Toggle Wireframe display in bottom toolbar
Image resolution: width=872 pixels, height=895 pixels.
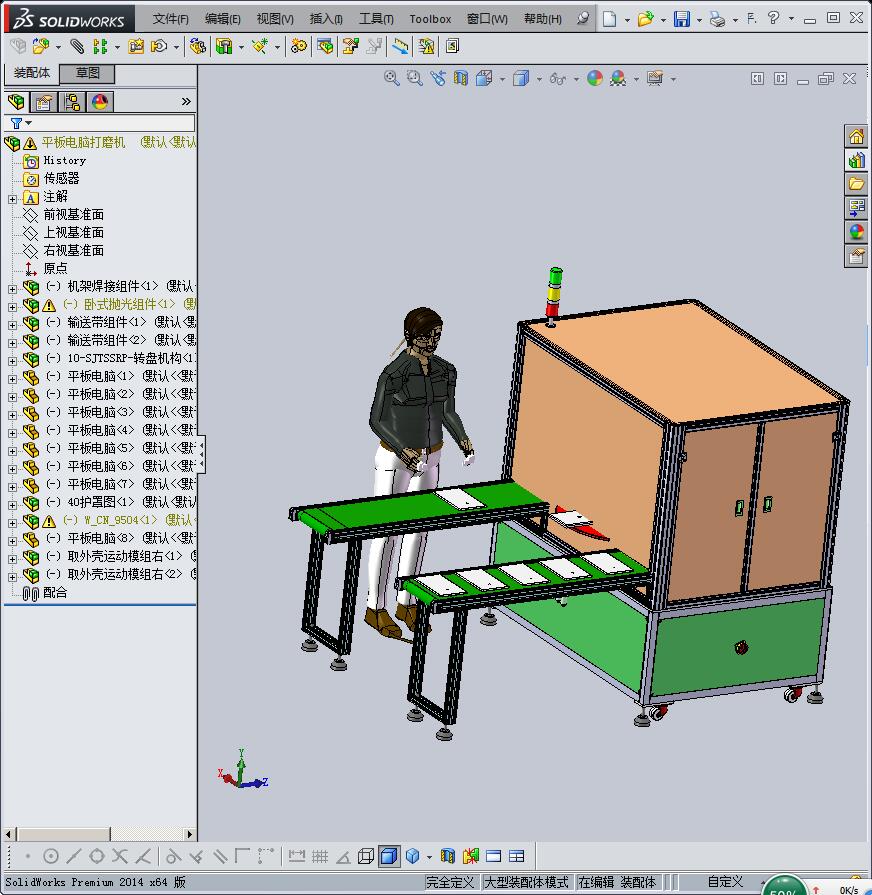click(x=366, y=856)
